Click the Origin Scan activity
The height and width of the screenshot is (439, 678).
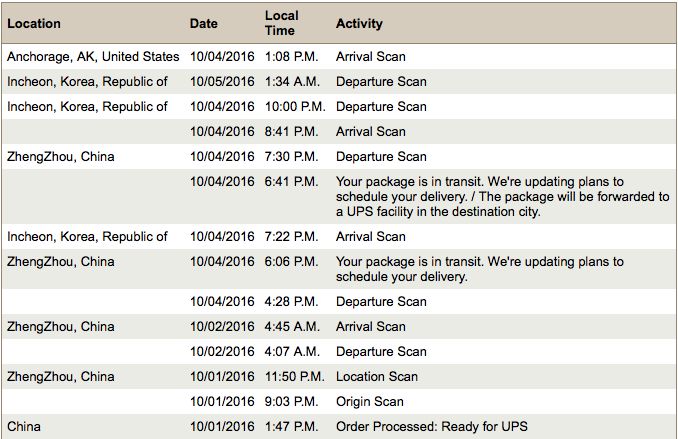370,402
